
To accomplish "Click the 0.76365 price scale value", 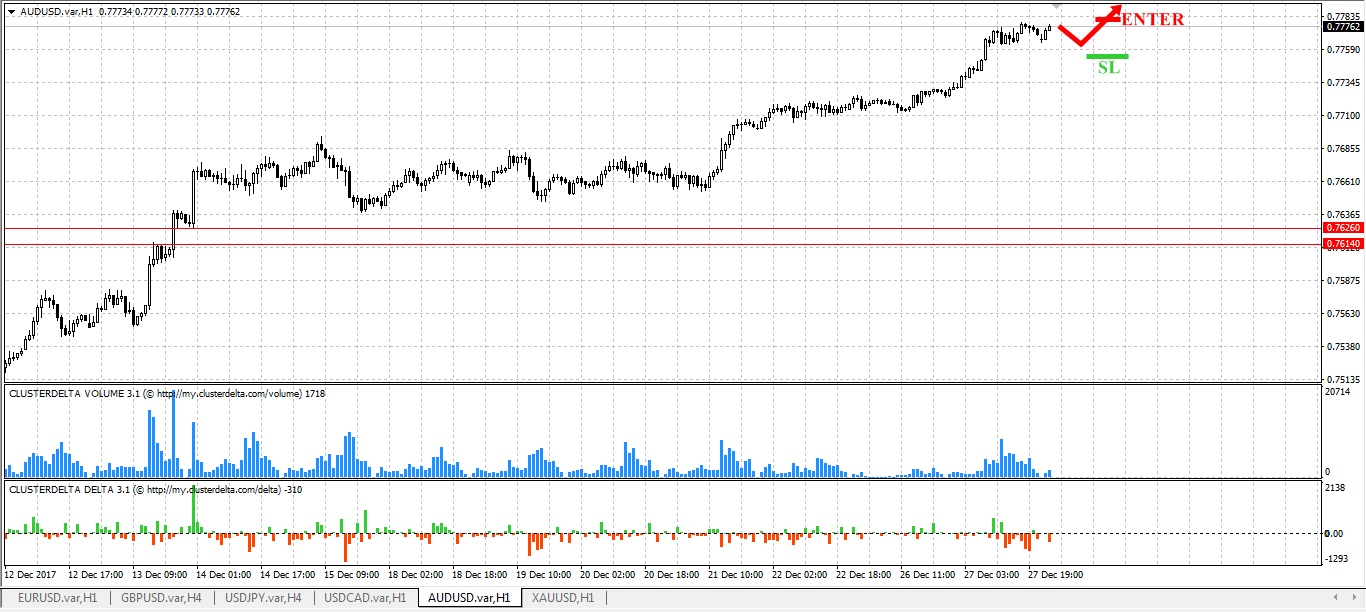I will [1343, 215].
